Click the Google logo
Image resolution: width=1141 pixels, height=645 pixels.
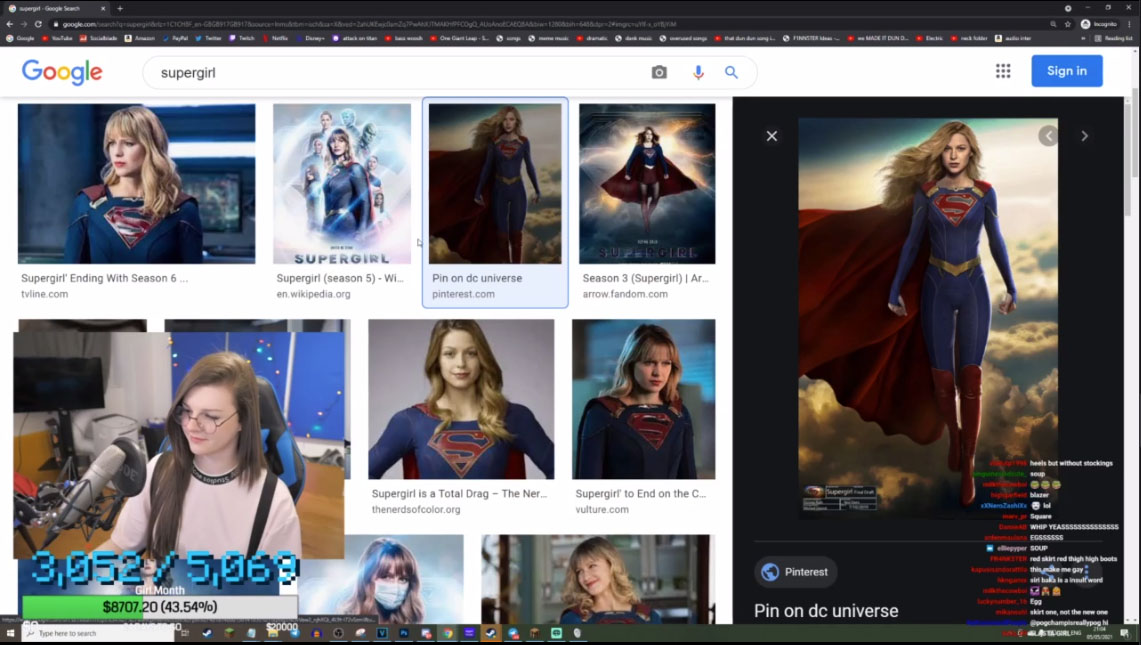62,71
